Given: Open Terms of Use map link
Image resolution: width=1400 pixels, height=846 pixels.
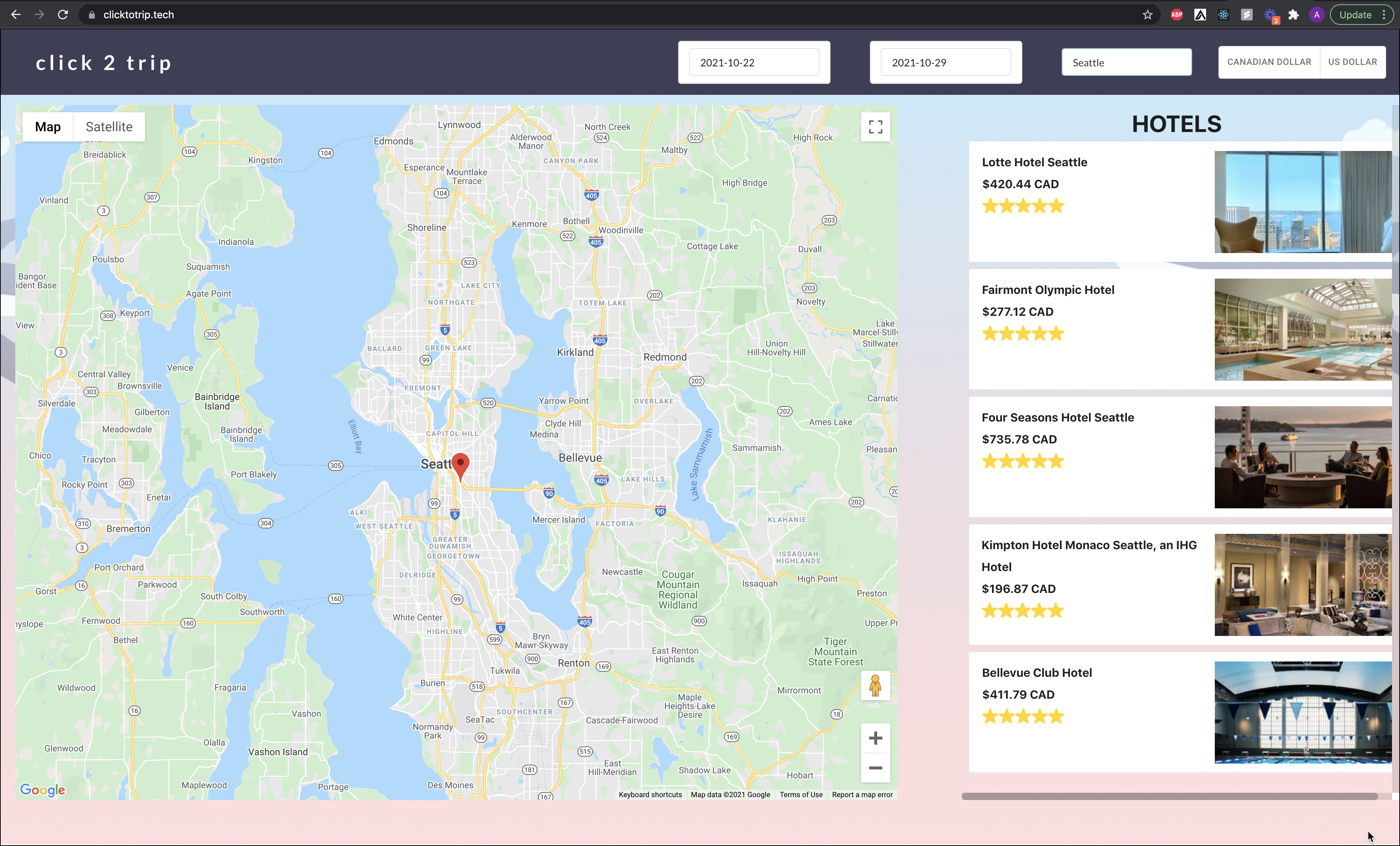Looking at the screenshot, I should click(x=801, y=794).
